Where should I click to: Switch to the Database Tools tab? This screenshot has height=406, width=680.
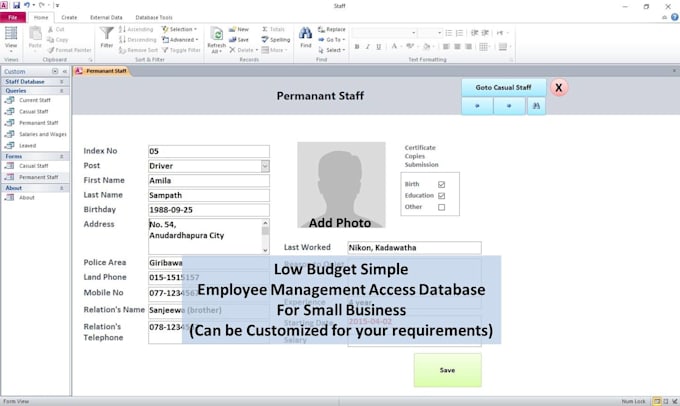[x=154, y=17]
